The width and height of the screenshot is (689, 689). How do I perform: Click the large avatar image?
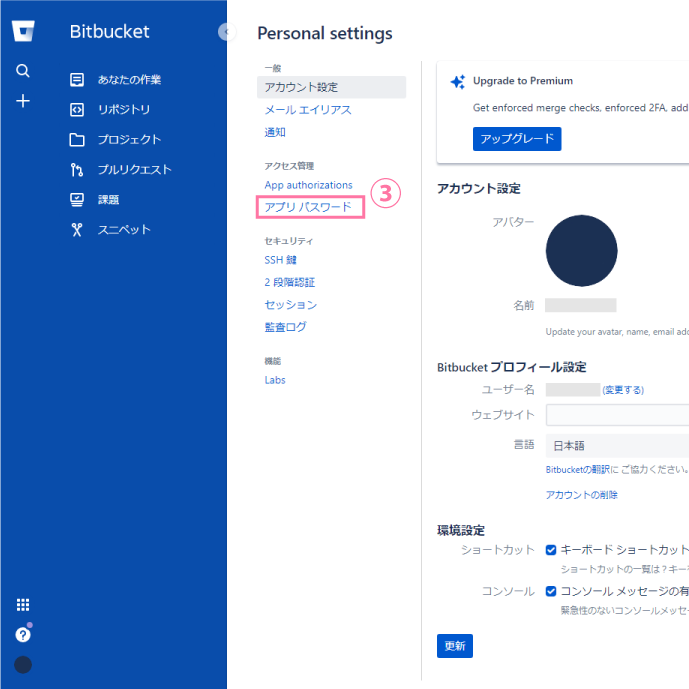pyautogui.click(x=581, y=250)
